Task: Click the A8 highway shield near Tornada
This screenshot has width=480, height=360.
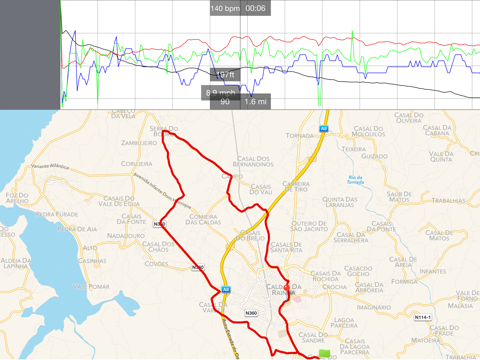Action: tap(323, 129)
